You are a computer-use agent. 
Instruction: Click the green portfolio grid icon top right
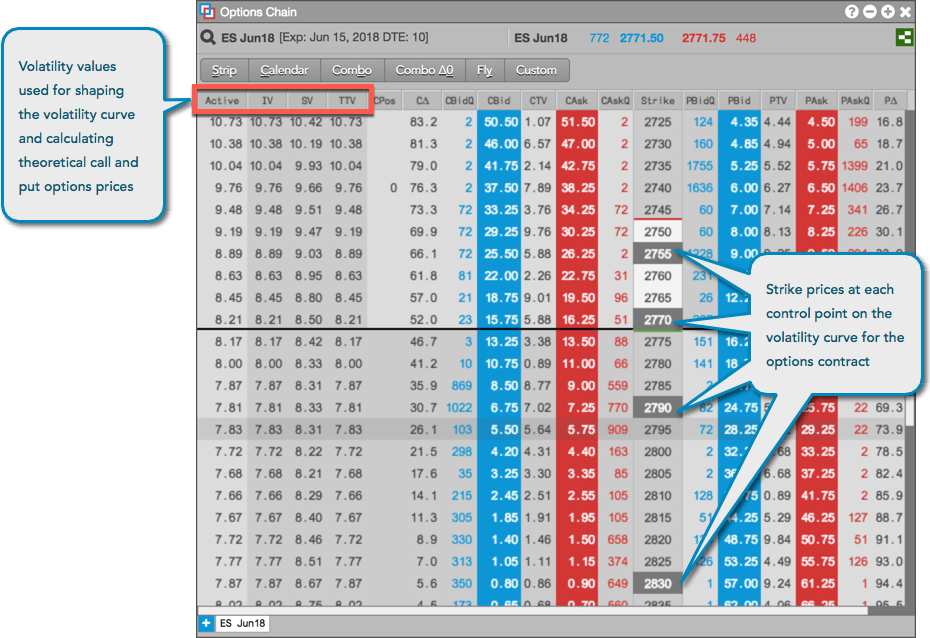point(903,37)
